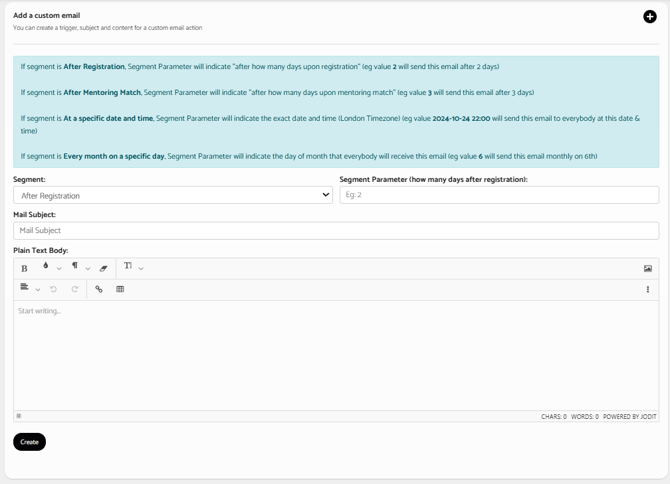Click the undo icon in editor
The width and height of the screenshot is (670, 484).
[x=53, y=289]
